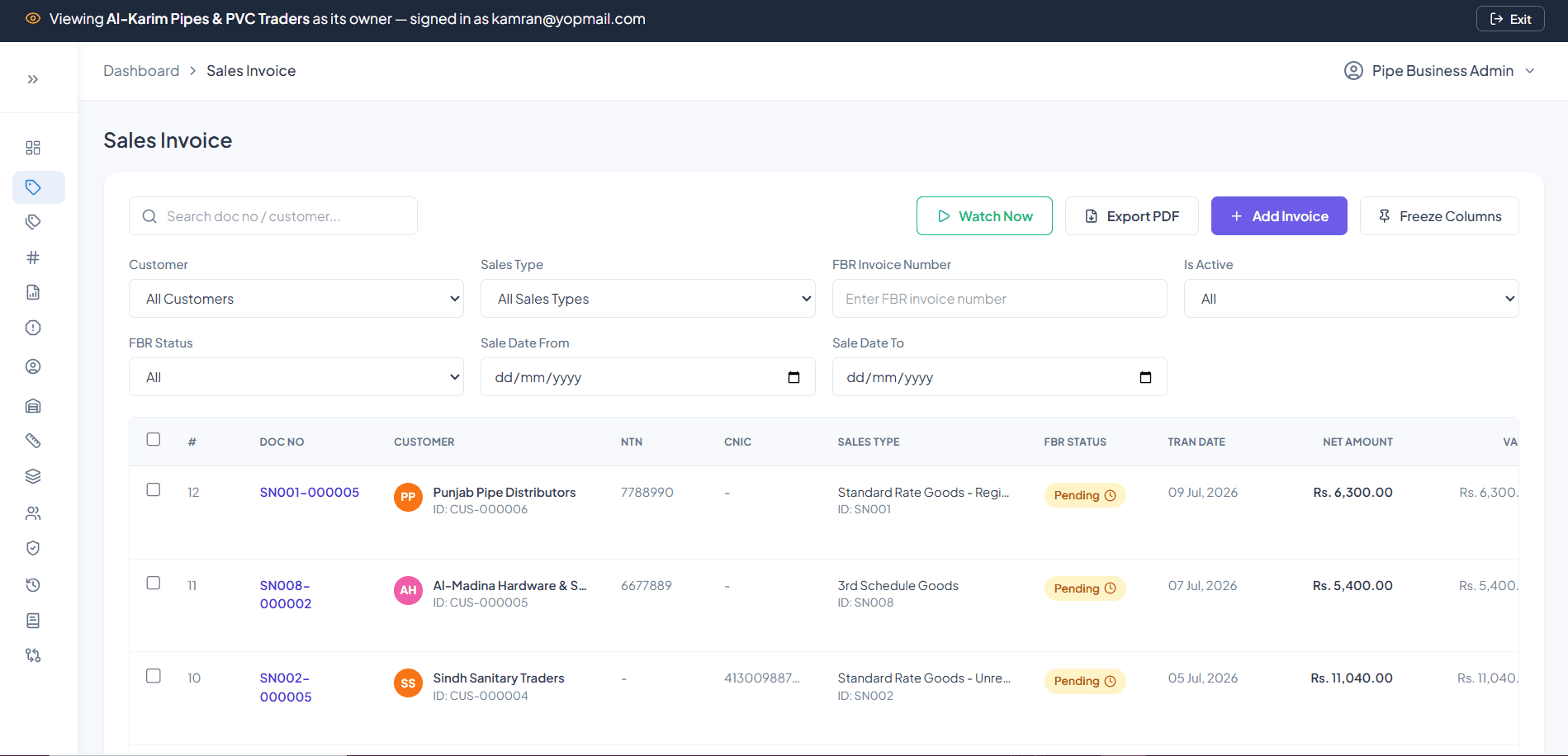
Task: Check the row 10 invoice checkbox
Action: [154, 676]
